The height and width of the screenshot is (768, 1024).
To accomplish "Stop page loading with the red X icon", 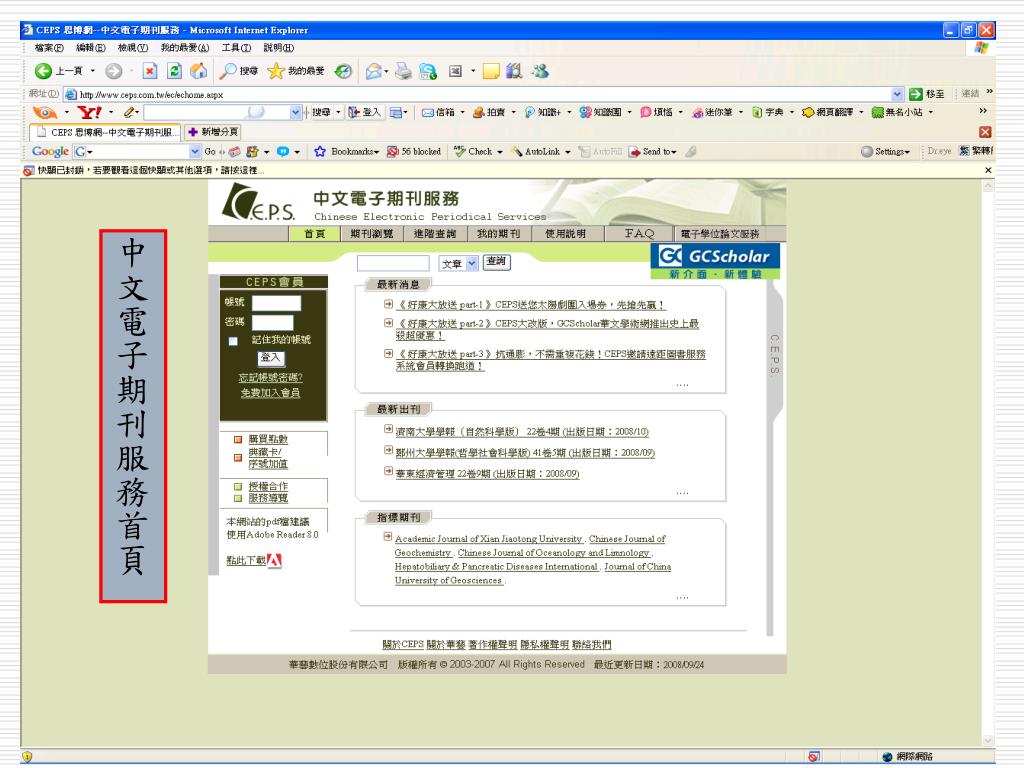I will [150, 71].
